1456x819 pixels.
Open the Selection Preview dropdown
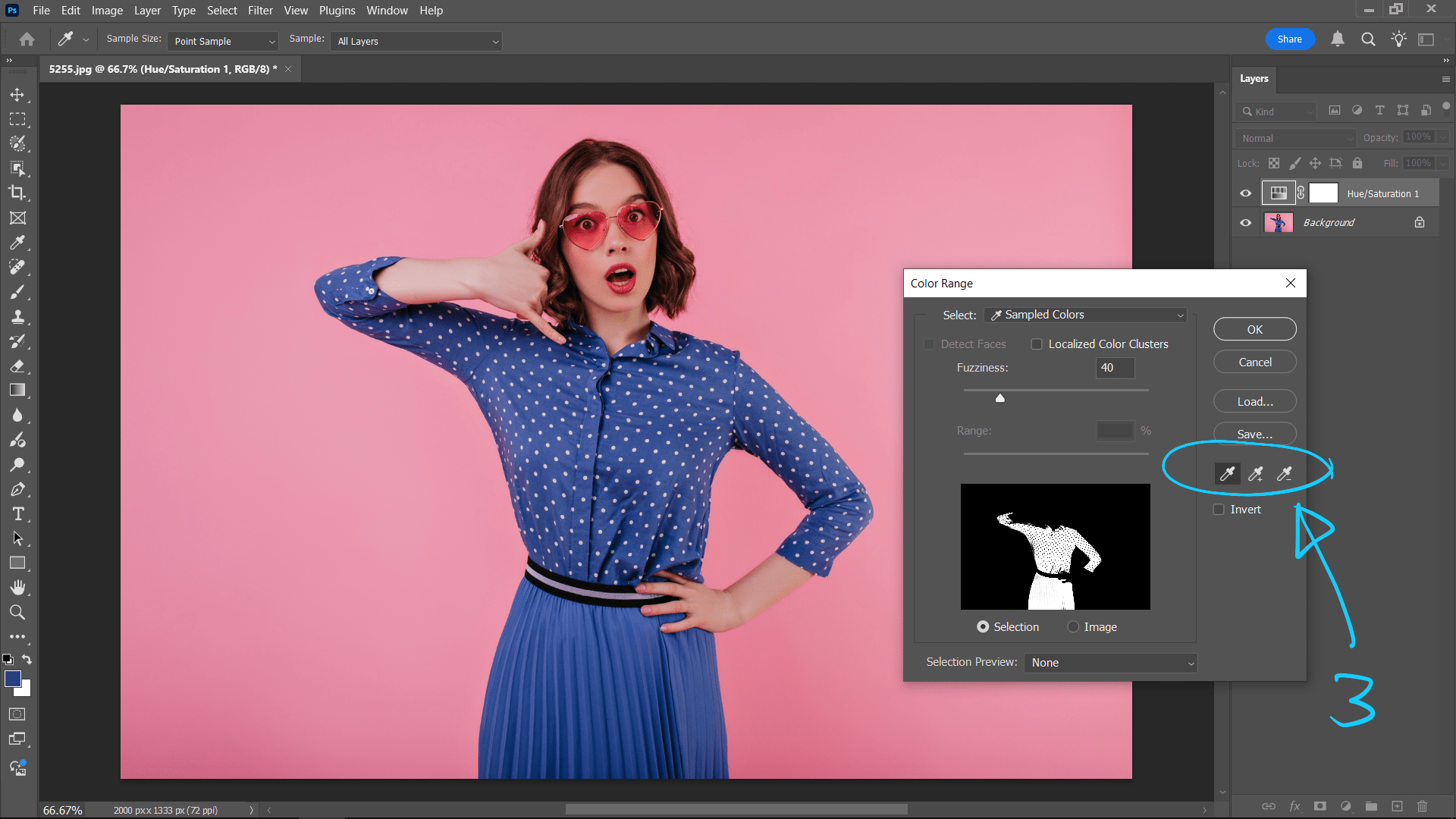[x=1110, y=663]
